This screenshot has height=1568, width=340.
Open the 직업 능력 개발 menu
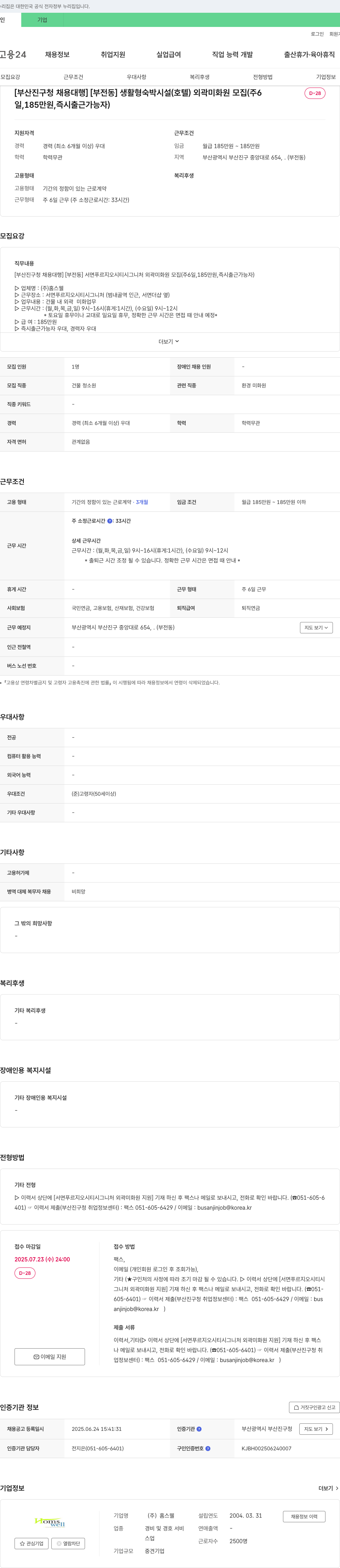point(232,55)
